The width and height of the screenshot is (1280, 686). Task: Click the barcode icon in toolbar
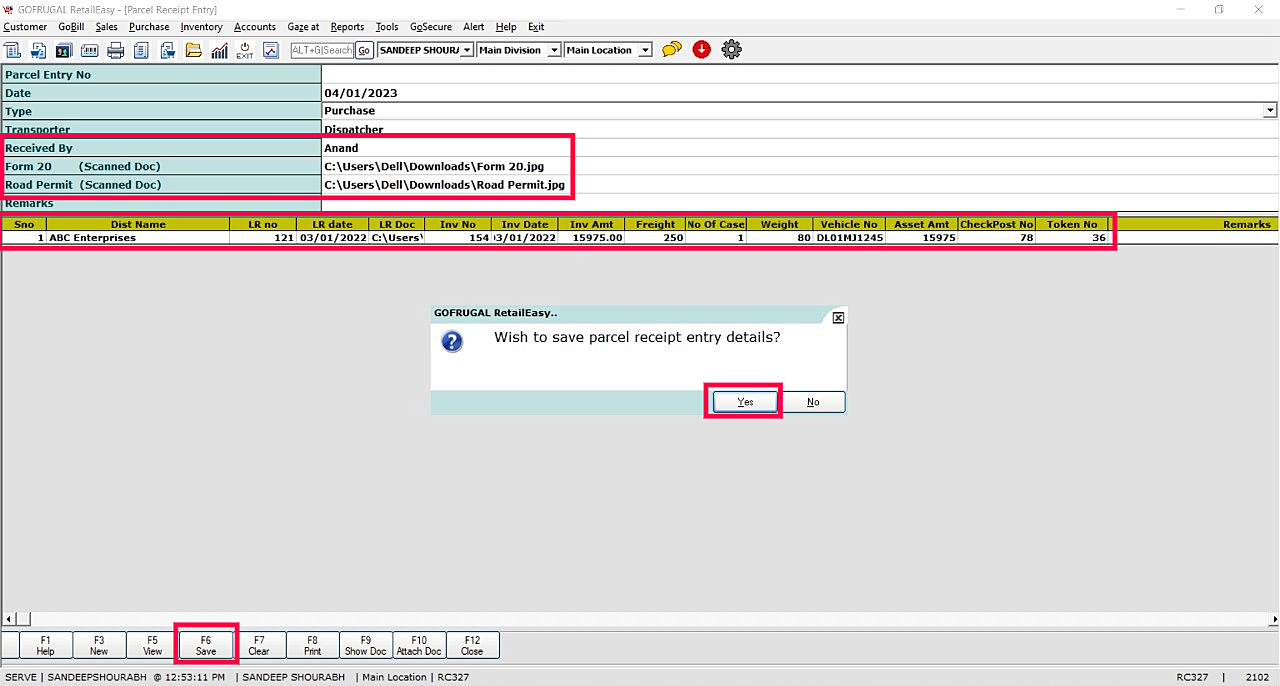tap(90, 50)
